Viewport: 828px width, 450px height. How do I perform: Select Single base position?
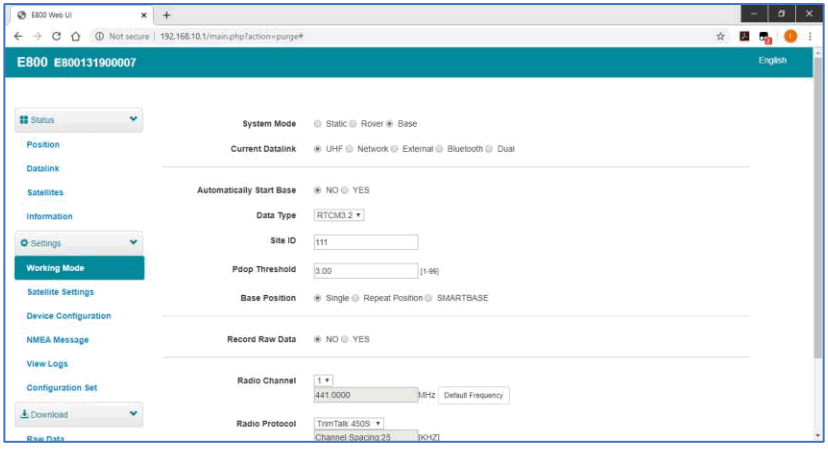[317, 298]
